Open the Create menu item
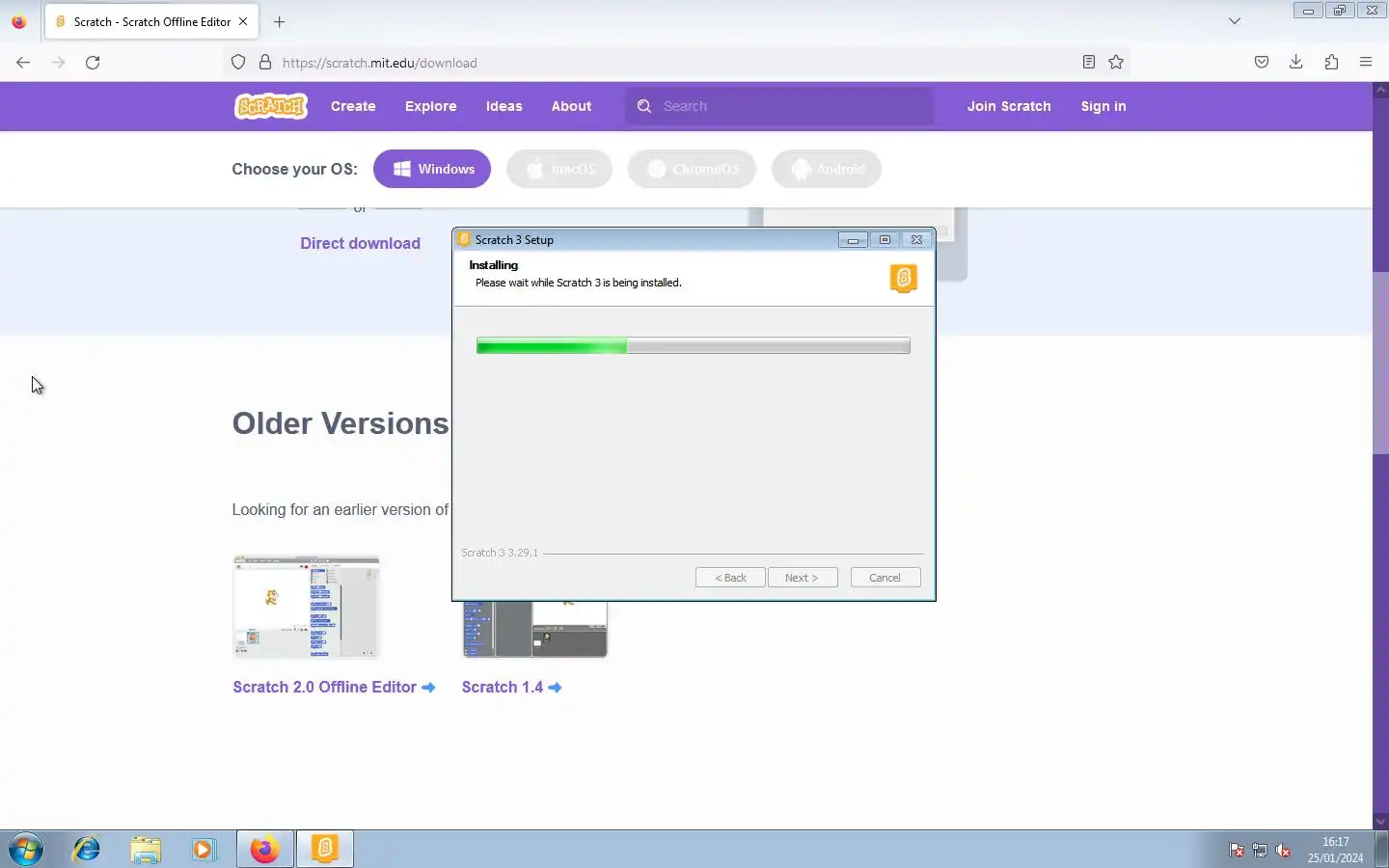 (x=353, y=106)
